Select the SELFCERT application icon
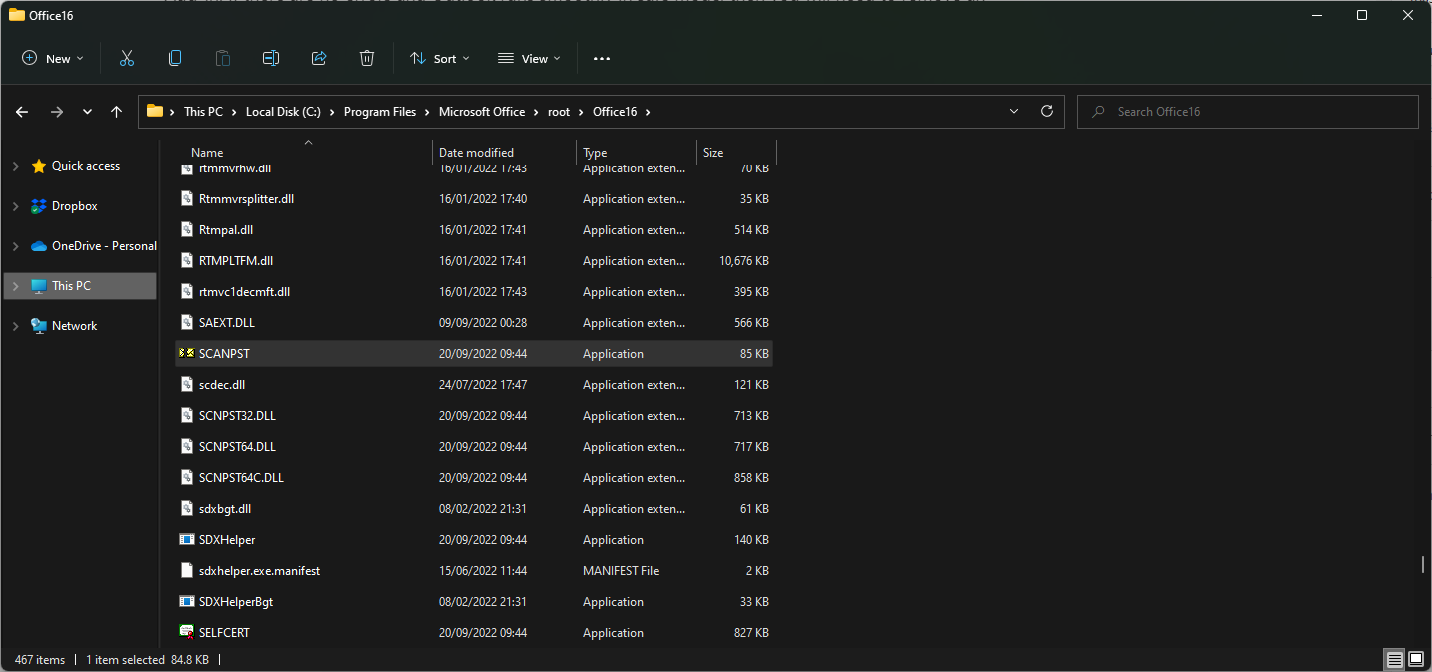Viewport: 1432px width, 672px height. [x=186, y=633]
